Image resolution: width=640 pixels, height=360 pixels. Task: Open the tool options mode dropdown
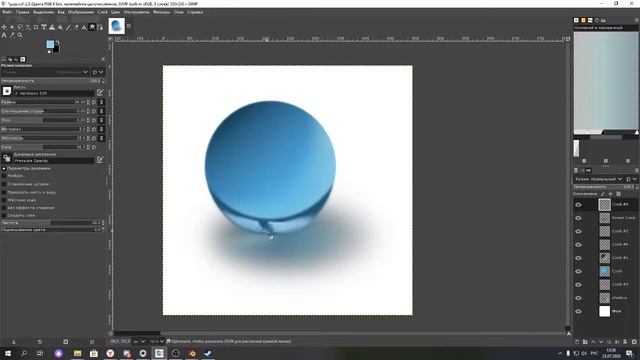pyautogui.click(x=45, y=72)
